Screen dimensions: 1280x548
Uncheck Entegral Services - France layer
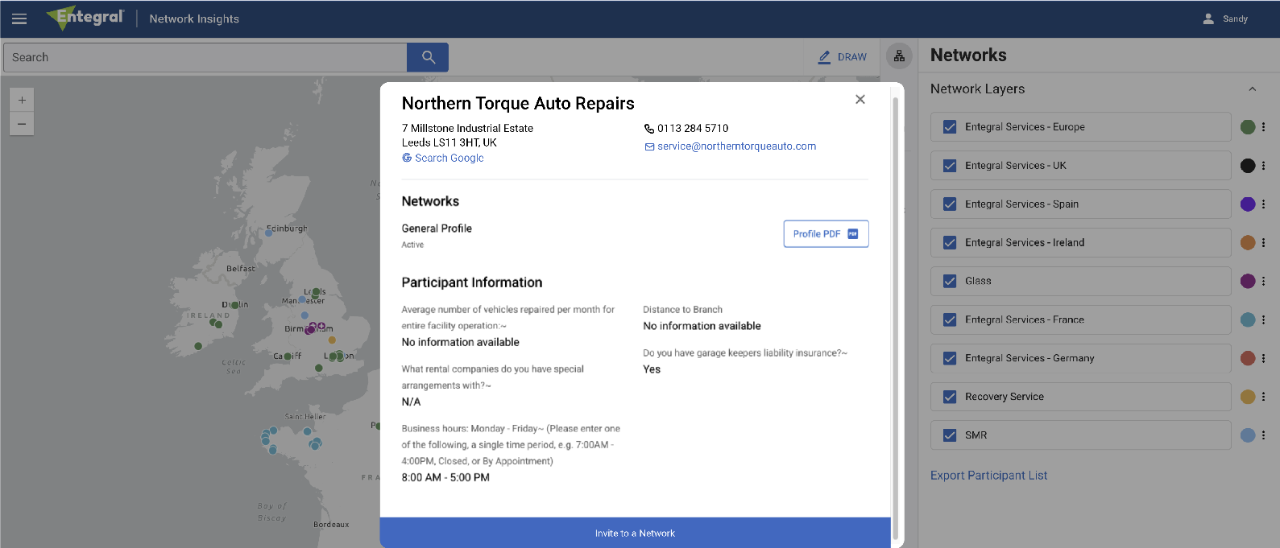pos(950,320)
